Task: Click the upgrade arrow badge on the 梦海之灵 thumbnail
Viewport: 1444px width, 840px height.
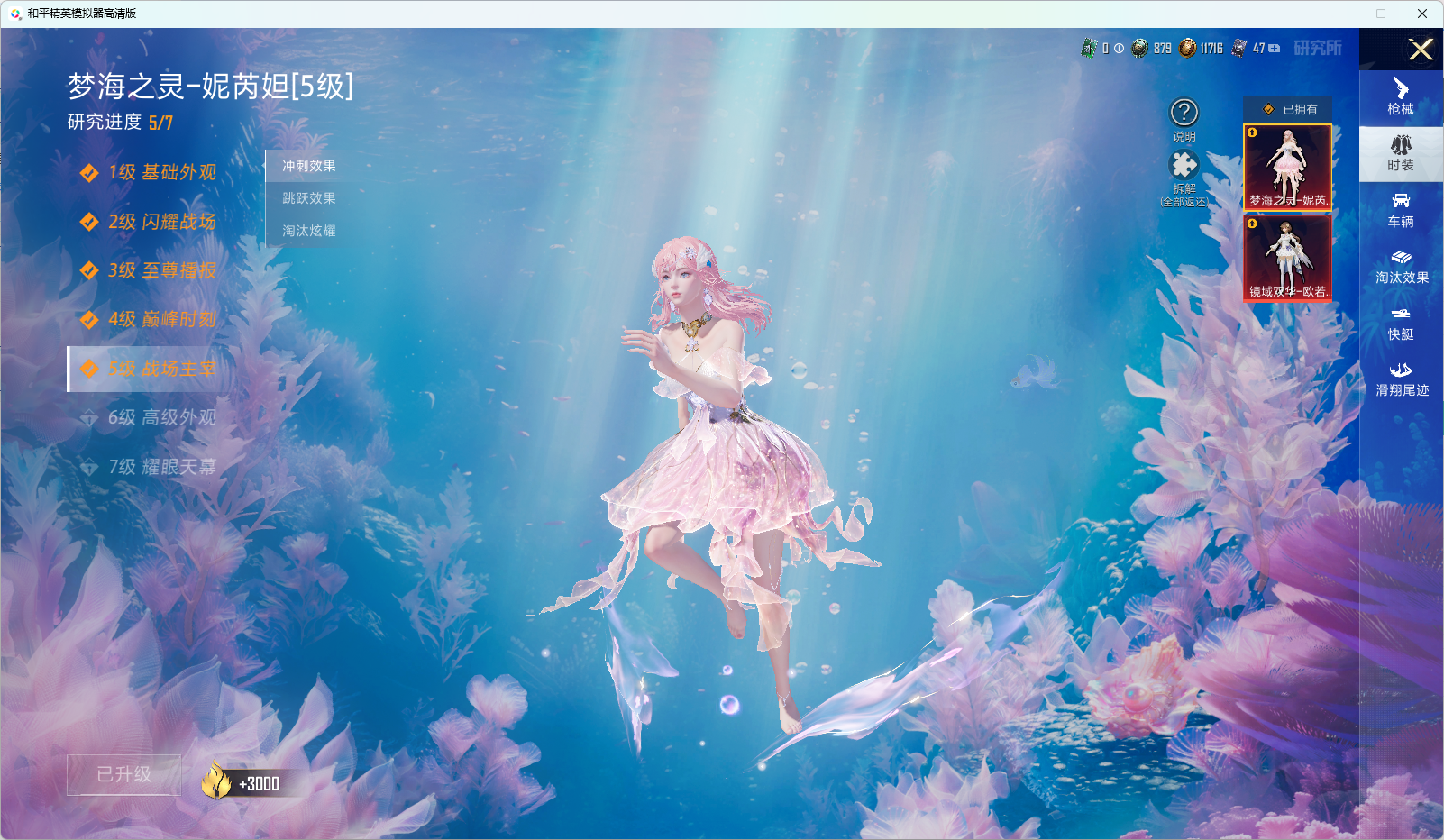Action: tap(1252, 132)
